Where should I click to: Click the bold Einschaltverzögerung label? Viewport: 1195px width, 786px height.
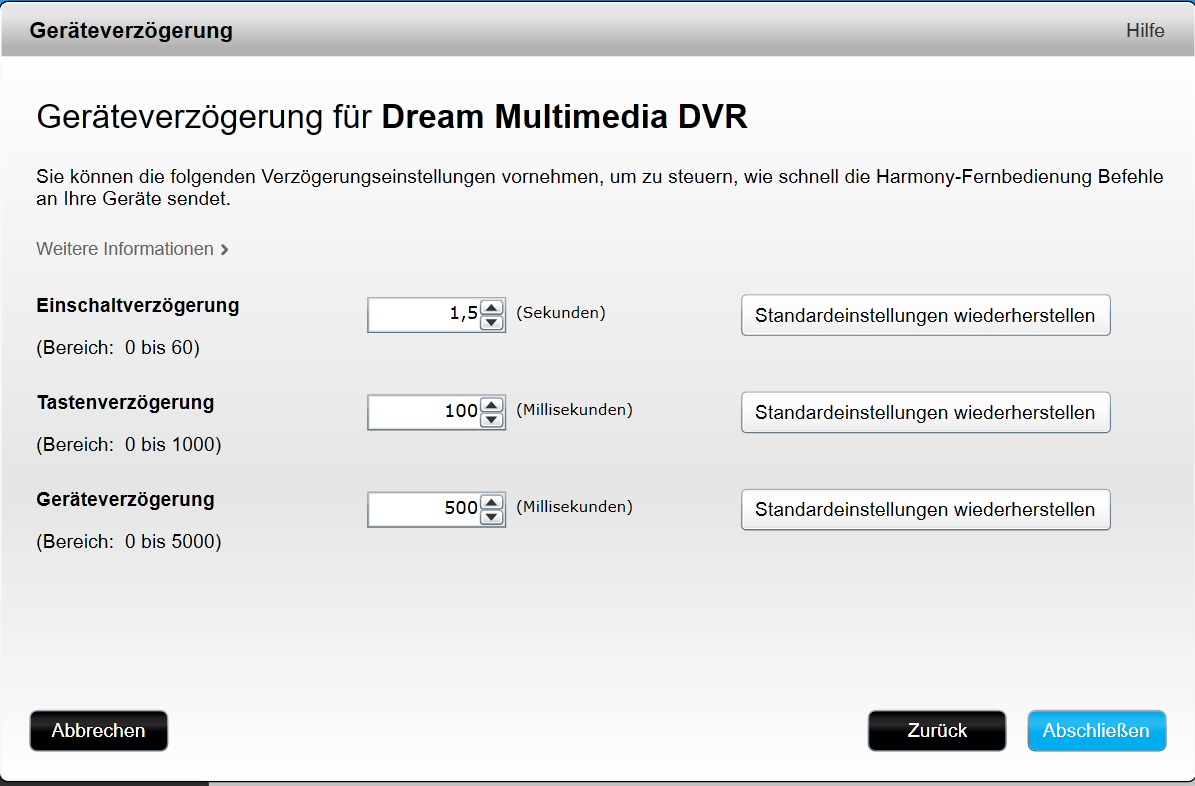tap(138, 306)
